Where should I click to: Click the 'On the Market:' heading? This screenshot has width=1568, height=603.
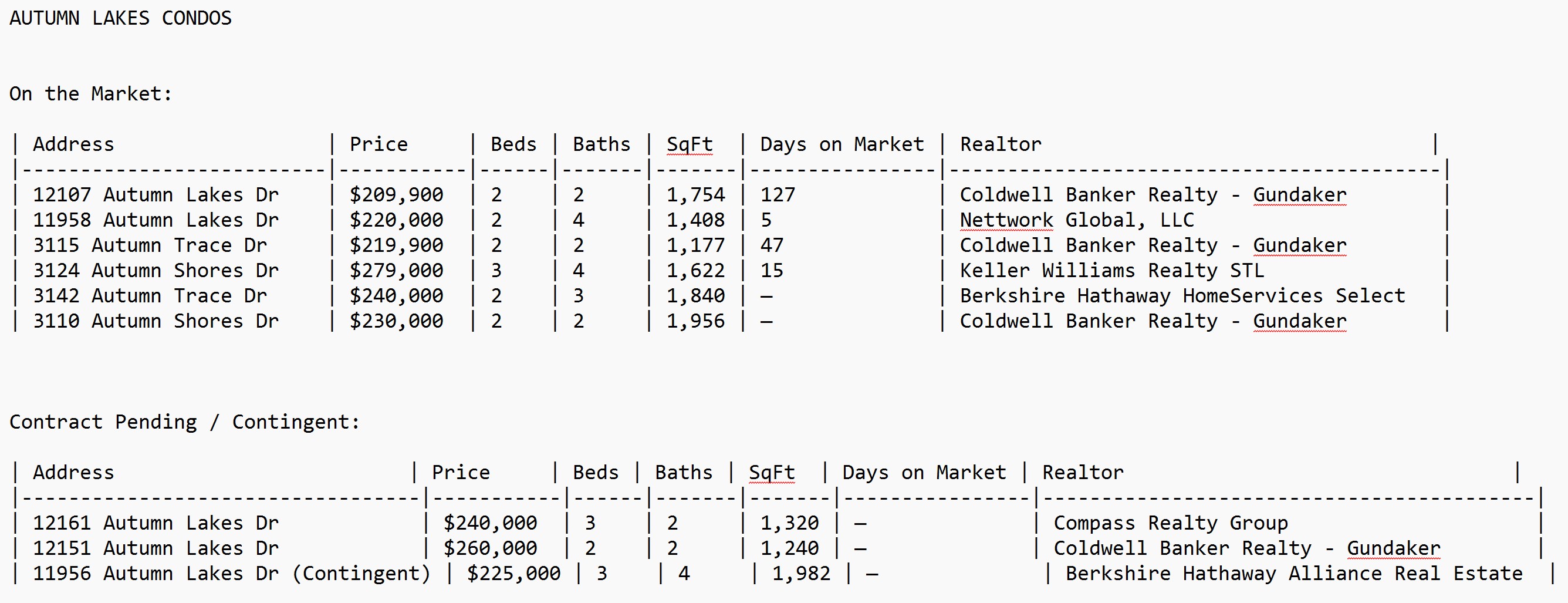[91, 94]
